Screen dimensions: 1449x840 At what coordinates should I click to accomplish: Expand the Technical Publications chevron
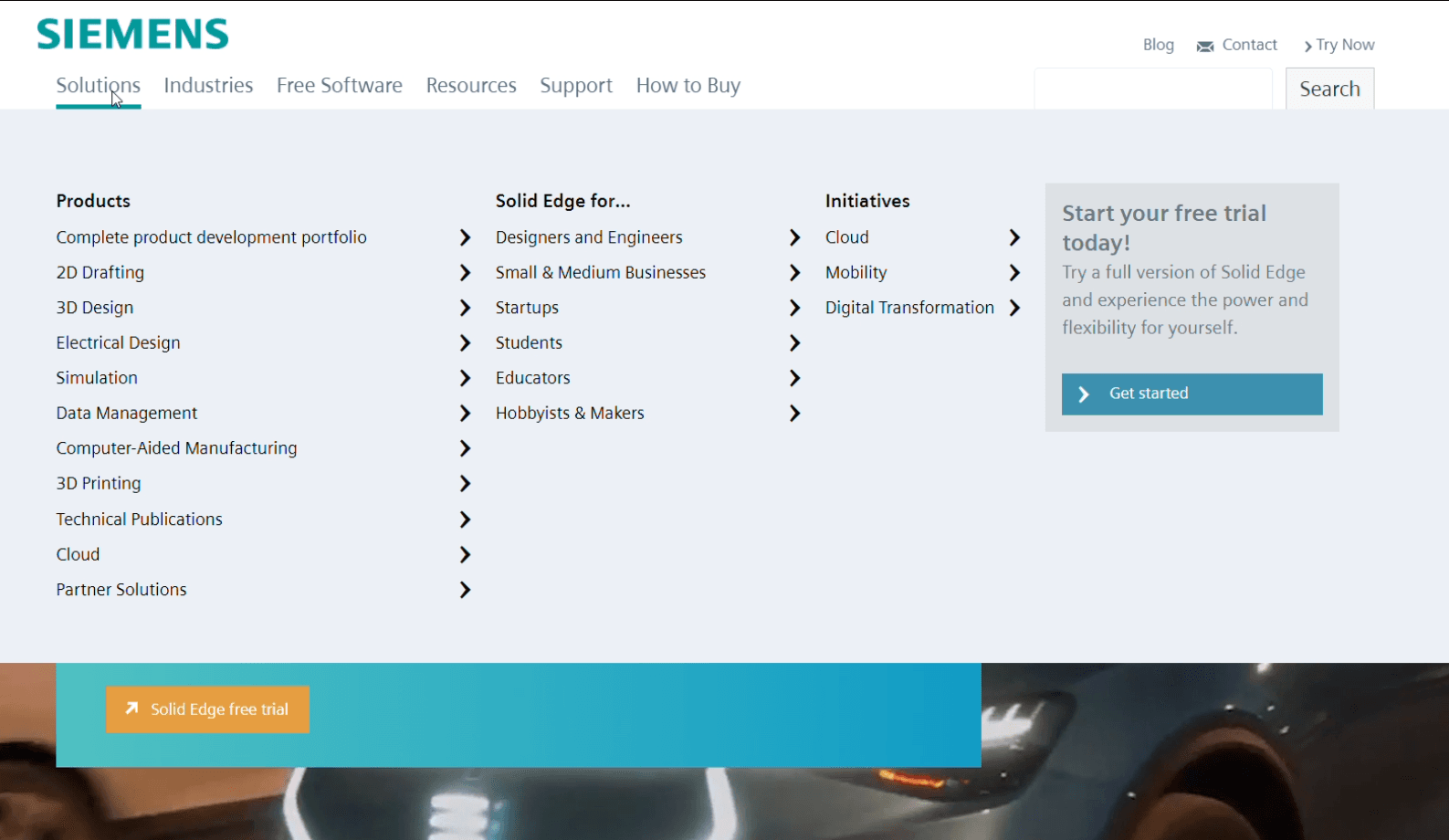click(465, 520)
